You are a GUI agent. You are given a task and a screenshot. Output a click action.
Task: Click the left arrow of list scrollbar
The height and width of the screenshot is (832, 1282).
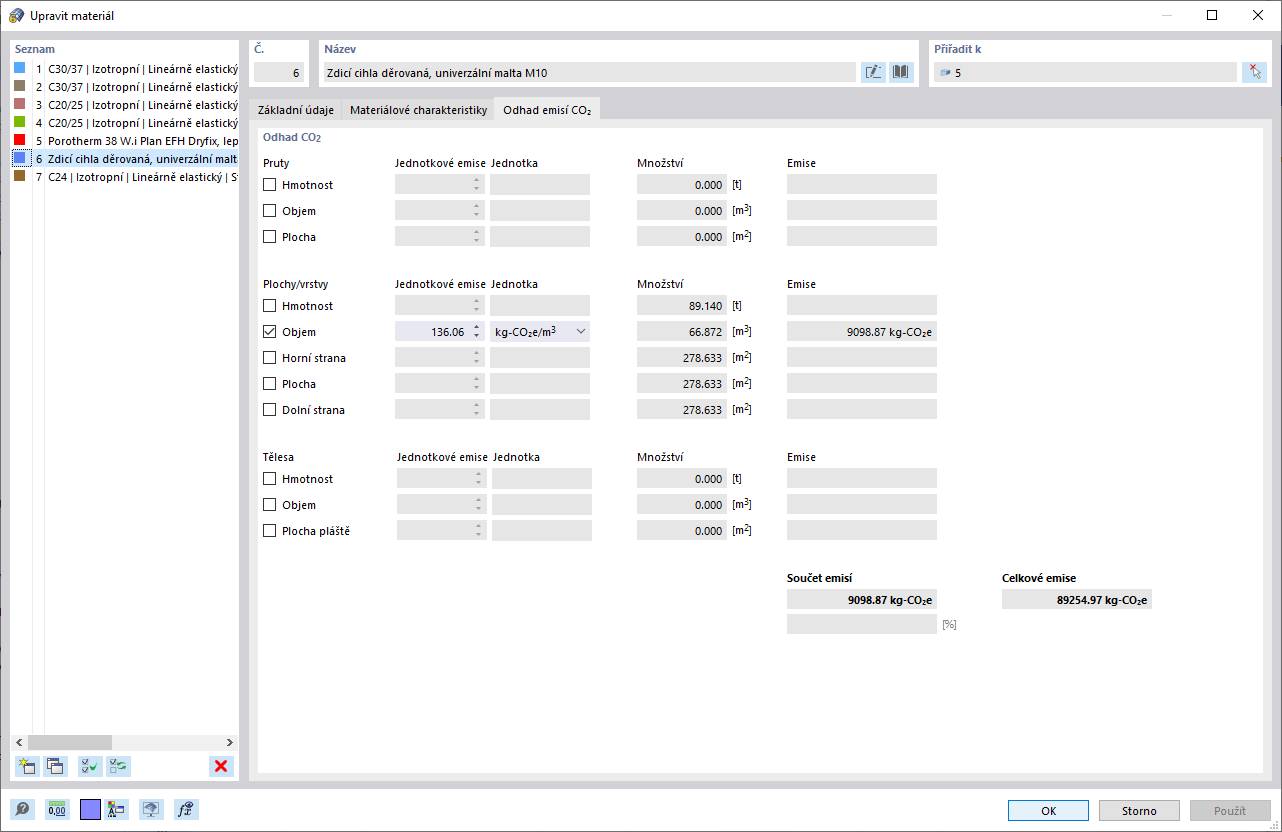click(x=20, y=742)
